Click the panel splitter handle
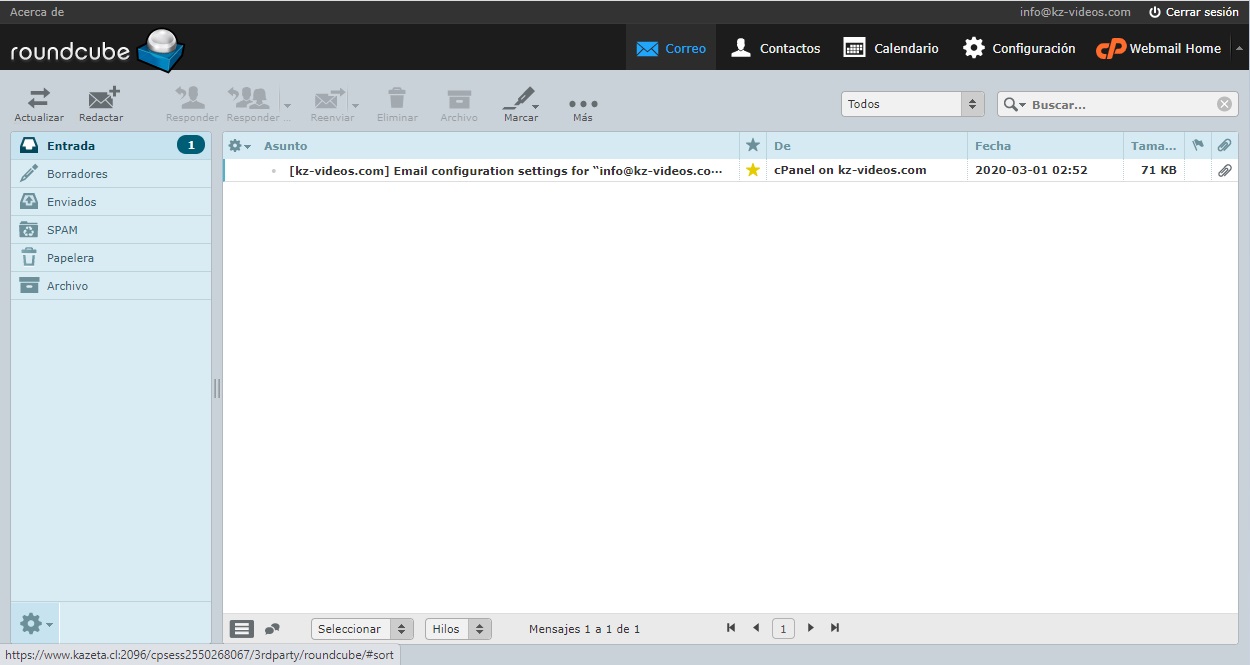This screenshot has height=665, width=1250. (x=217, y=388)
